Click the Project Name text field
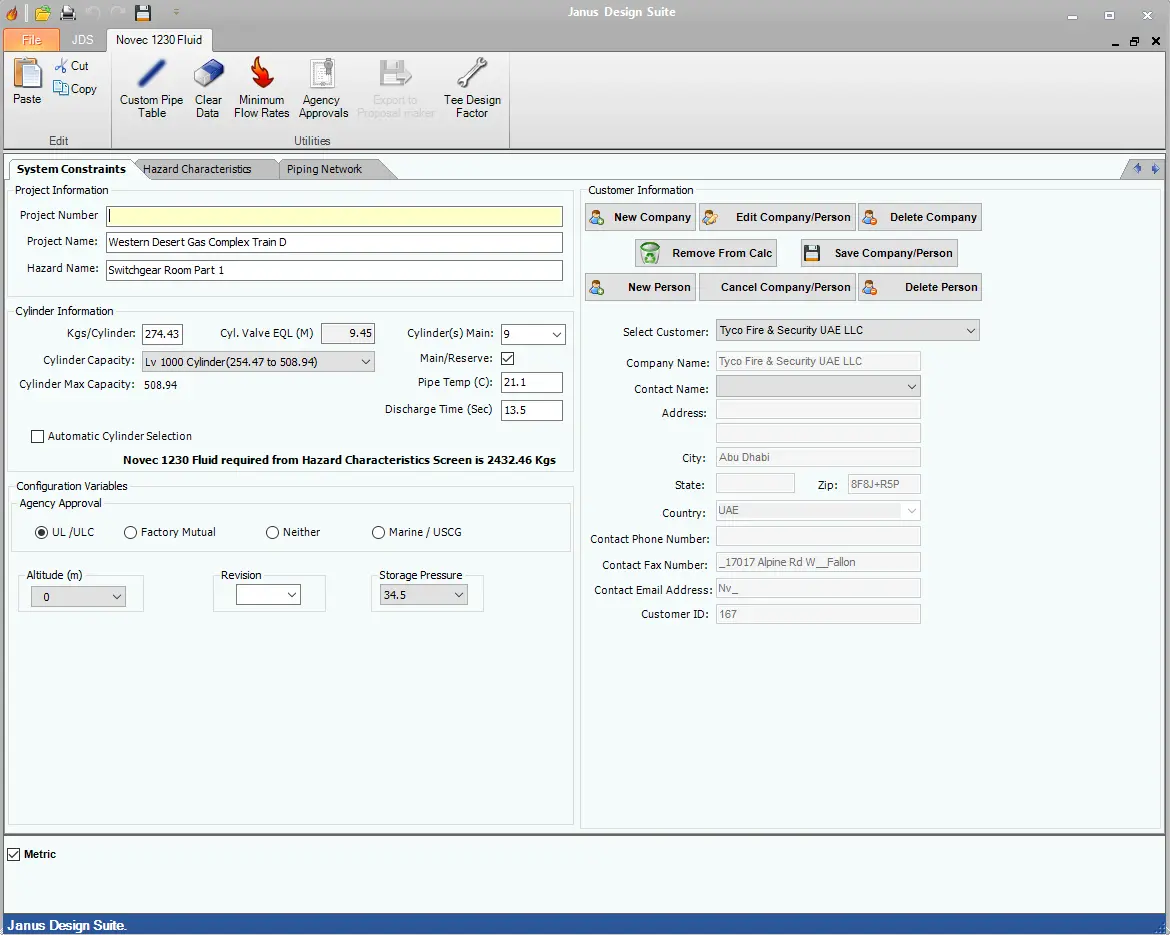 pyautogui.click(x=334, y=243)
